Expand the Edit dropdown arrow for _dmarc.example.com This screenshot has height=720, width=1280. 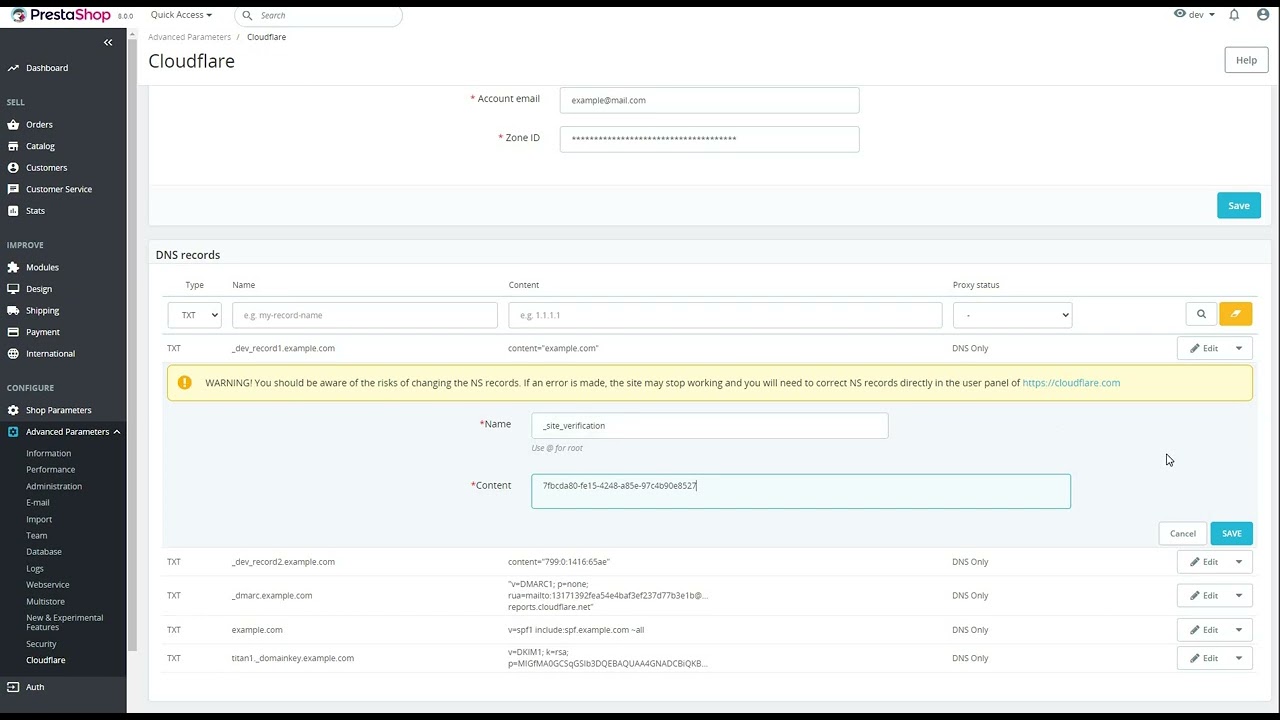pyautogui.click(x=1239, y=596)
